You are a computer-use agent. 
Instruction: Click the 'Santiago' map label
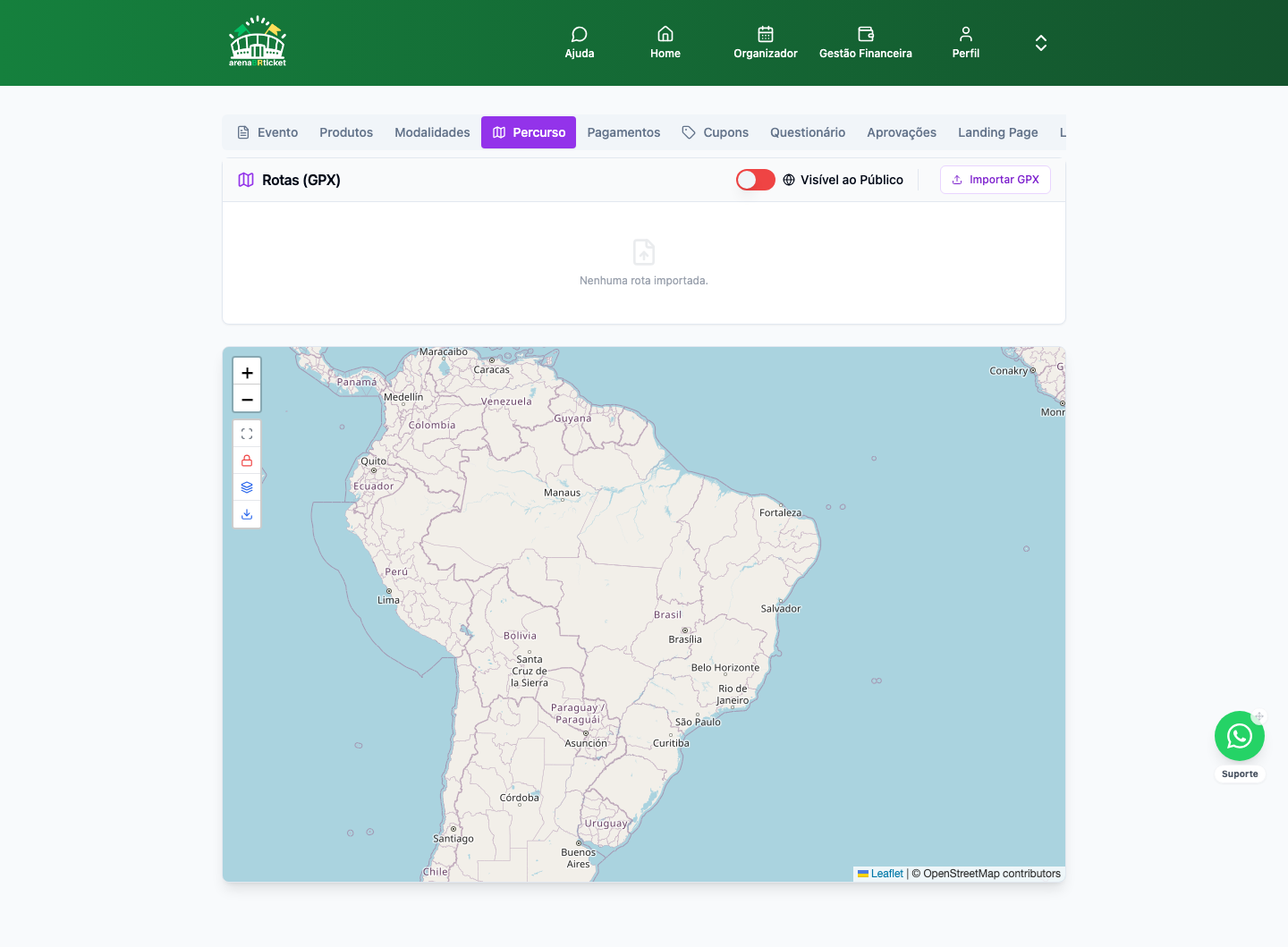(x=453, y=839)
